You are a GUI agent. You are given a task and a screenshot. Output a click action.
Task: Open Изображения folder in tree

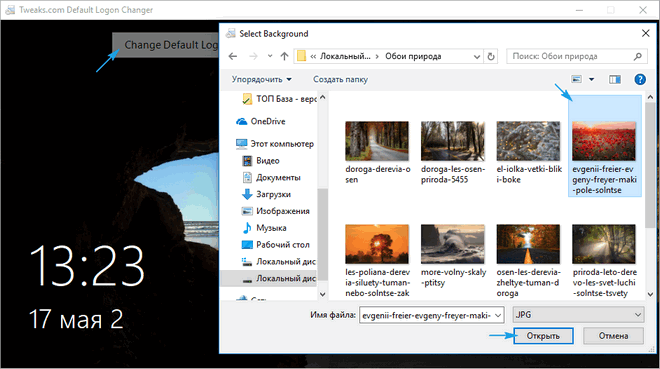coord(276,211)
